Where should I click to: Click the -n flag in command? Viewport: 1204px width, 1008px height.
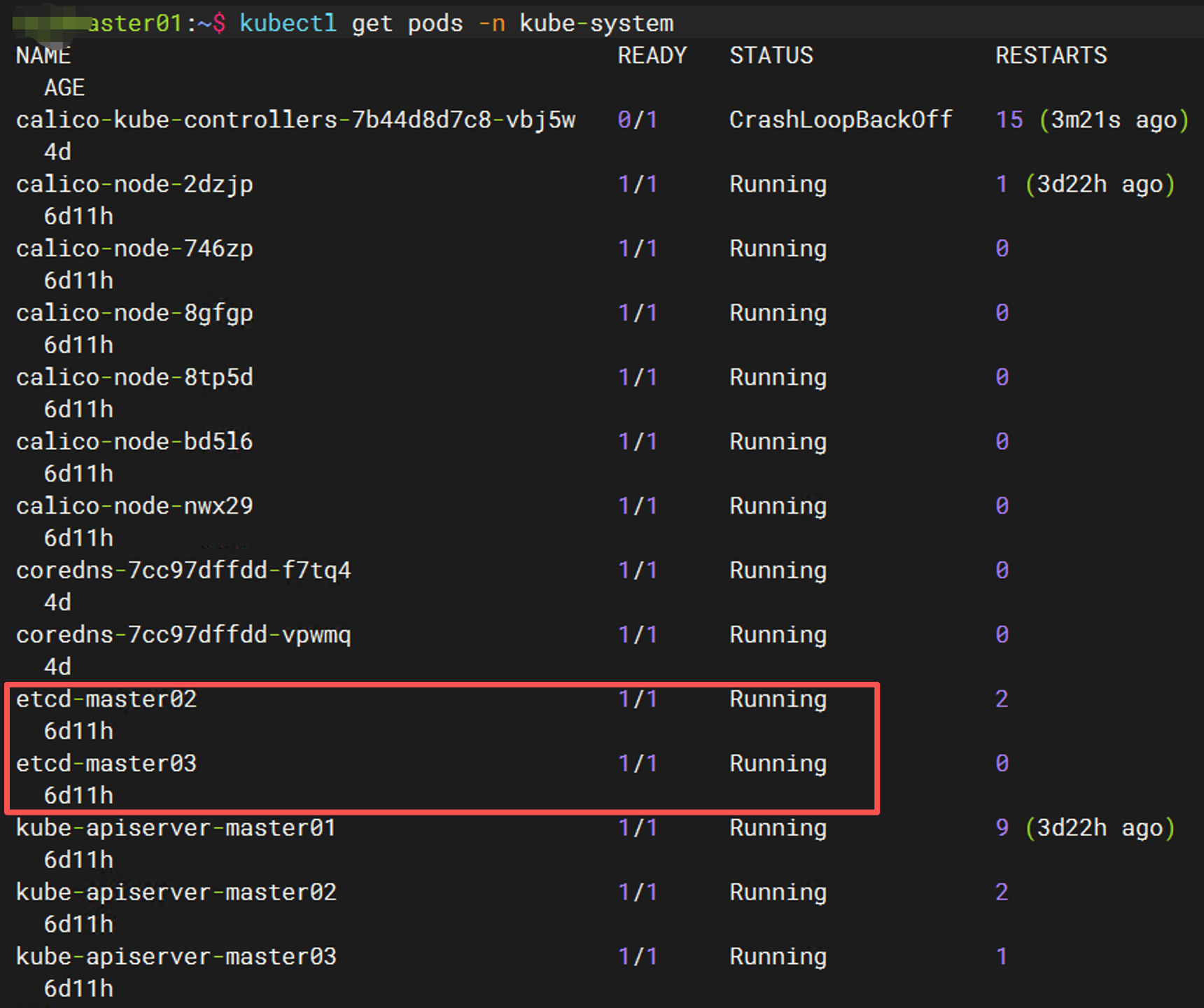click(491, 23)
